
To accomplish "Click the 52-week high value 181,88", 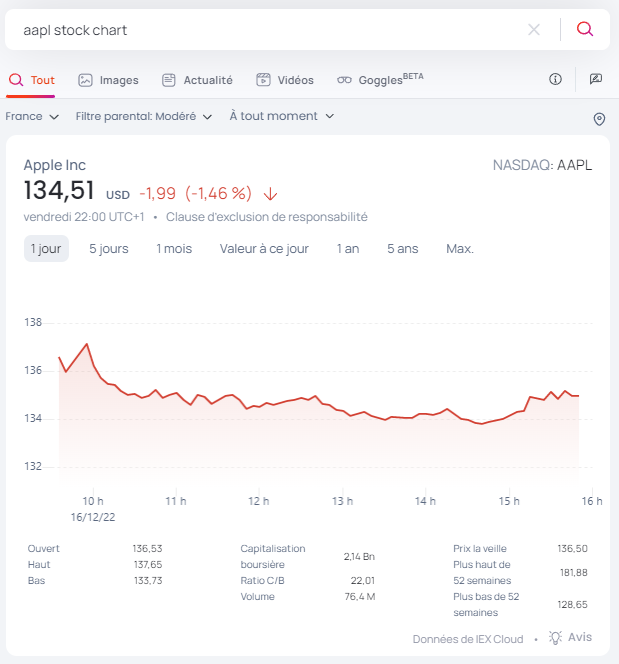I will point(574,573).
